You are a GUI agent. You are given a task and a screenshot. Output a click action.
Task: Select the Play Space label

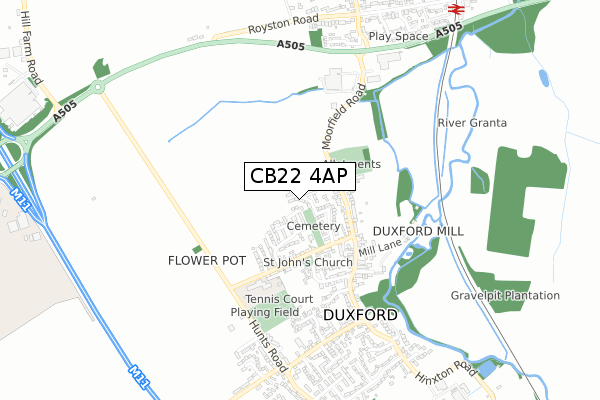click(x=398, y=36)
